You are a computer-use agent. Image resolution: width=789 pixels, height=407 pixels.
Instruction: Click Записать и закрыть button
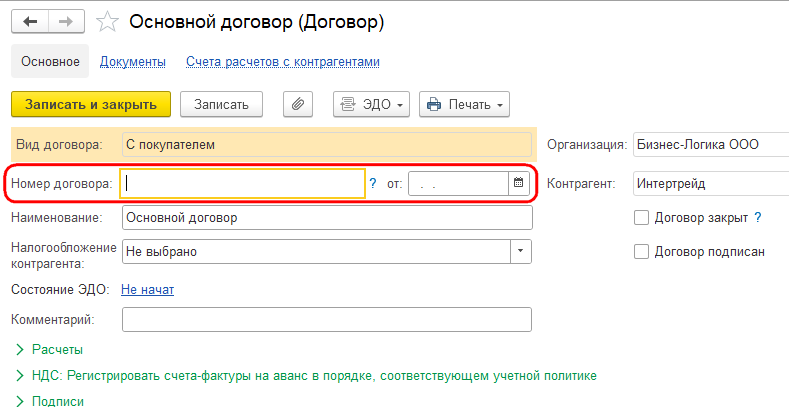[x=91, y=104]
